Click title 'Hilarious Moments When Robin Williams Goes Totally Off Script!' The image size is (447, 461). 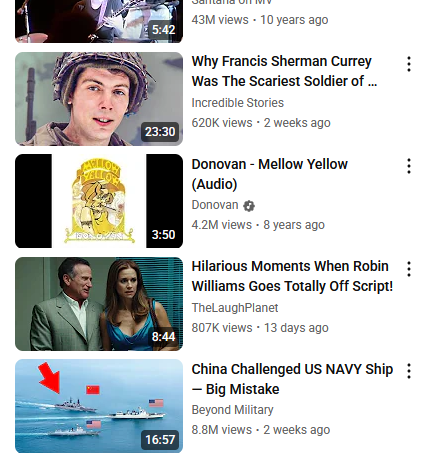pyautogui.click(x=292, y=276)
